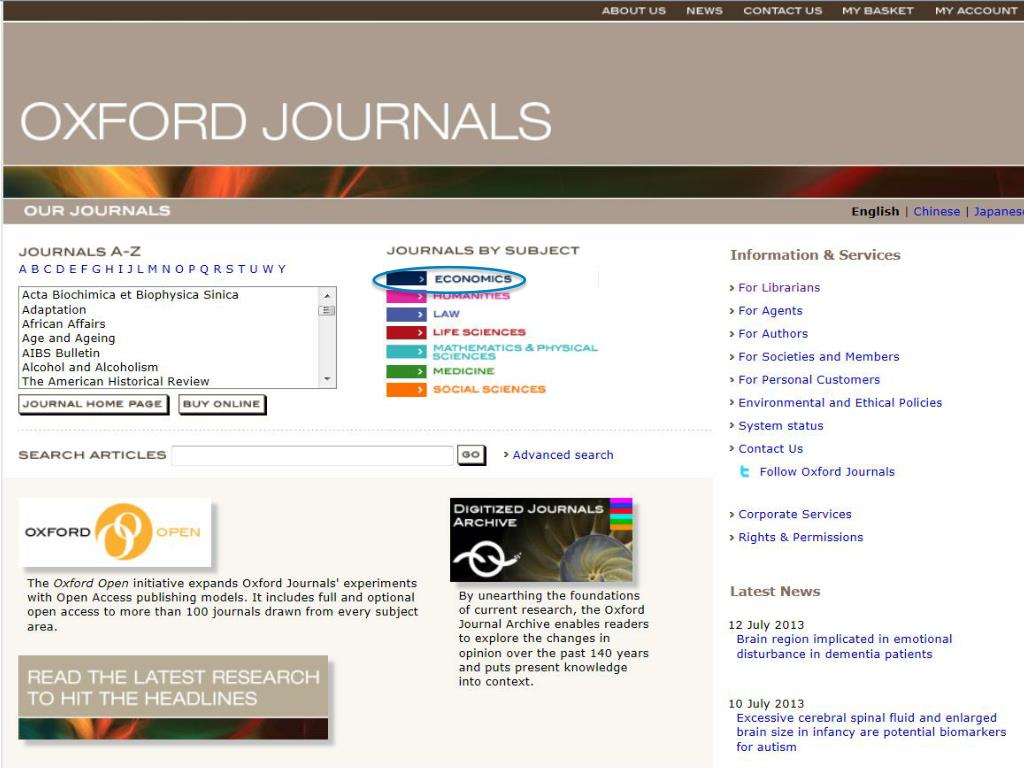1024x768 pixels.
Task: Jump to journals starting with A
Action: tap(23, 269)
